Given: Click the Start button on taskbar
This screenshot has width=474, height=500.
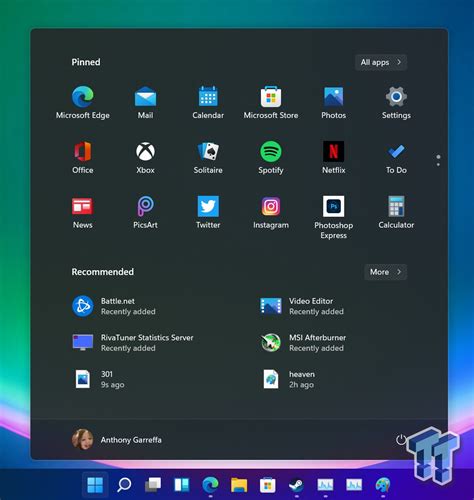Looking at the screenshot, I should [95, 485].
